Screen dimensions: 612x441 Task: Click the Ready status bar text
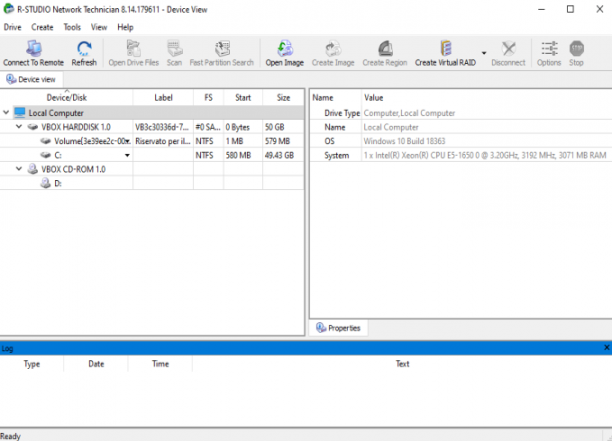pos(10,436)
